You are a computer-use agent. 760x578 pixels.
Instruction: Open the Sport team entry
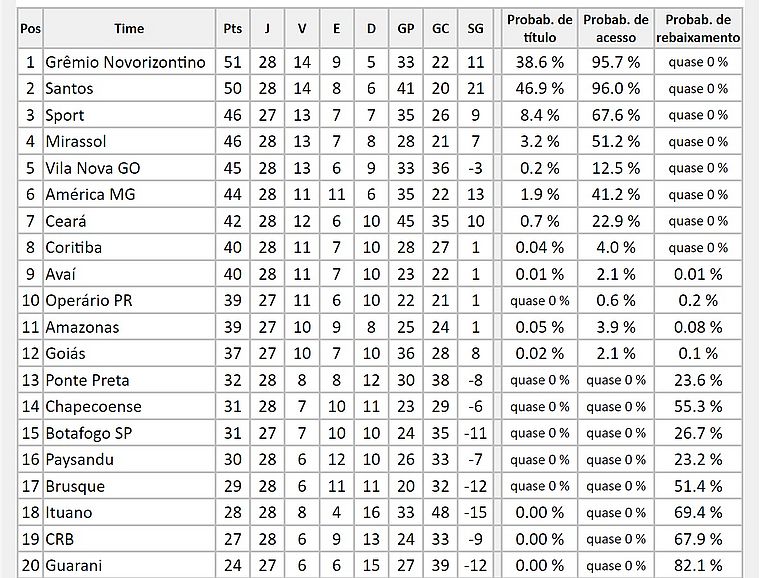click(64, 115)
